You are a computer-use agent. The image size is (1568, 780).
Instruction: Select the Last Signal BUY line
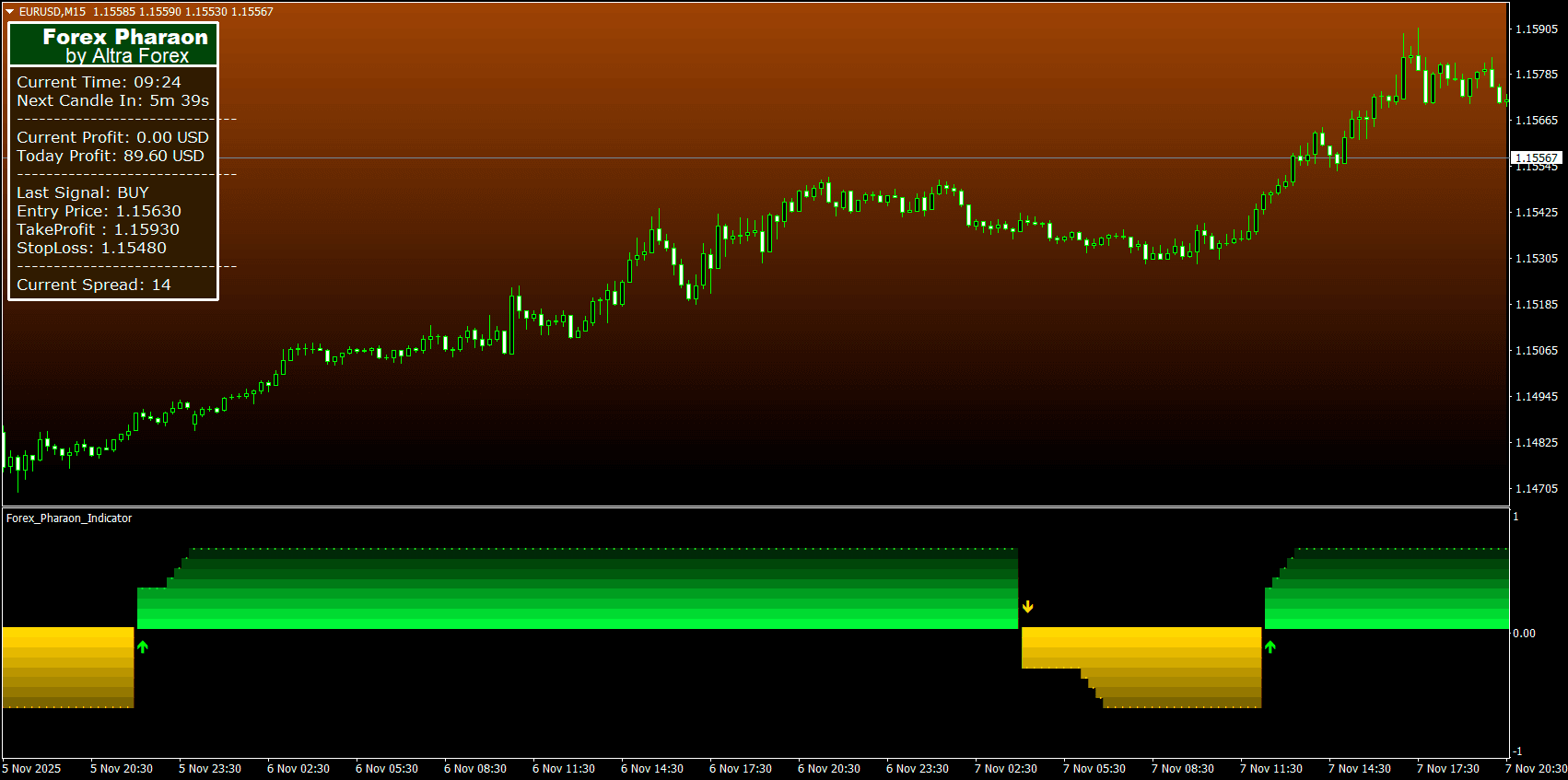(x=83, y=192)
